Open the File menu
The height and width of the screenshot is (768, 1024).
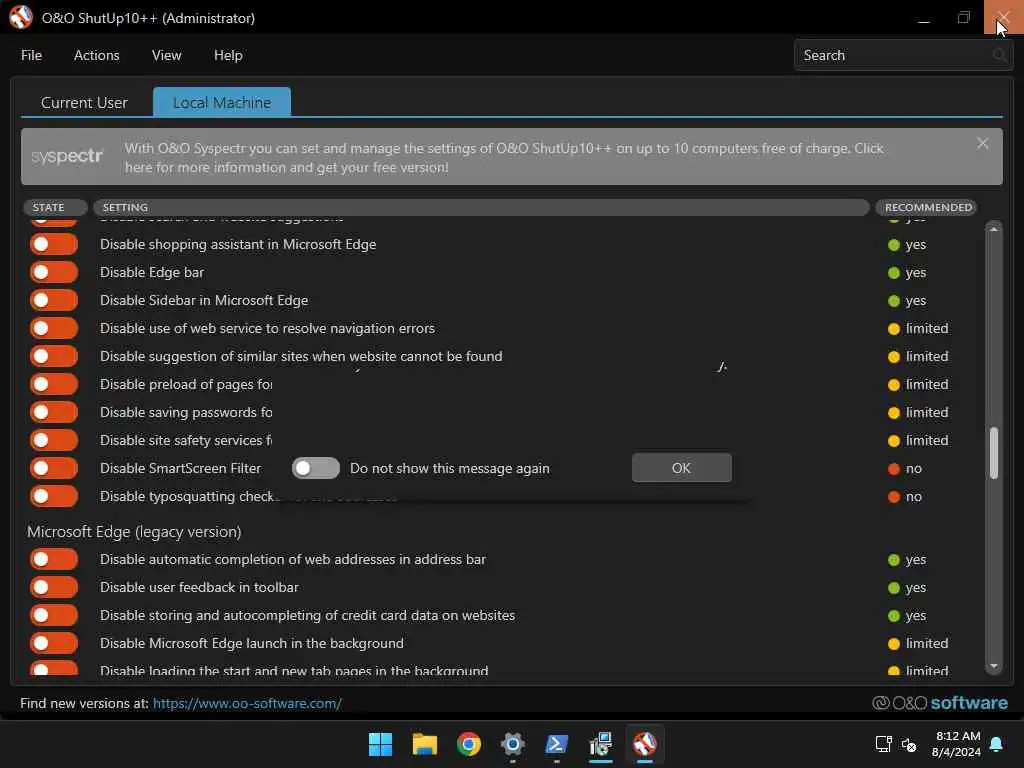click(x=31, y=56)
